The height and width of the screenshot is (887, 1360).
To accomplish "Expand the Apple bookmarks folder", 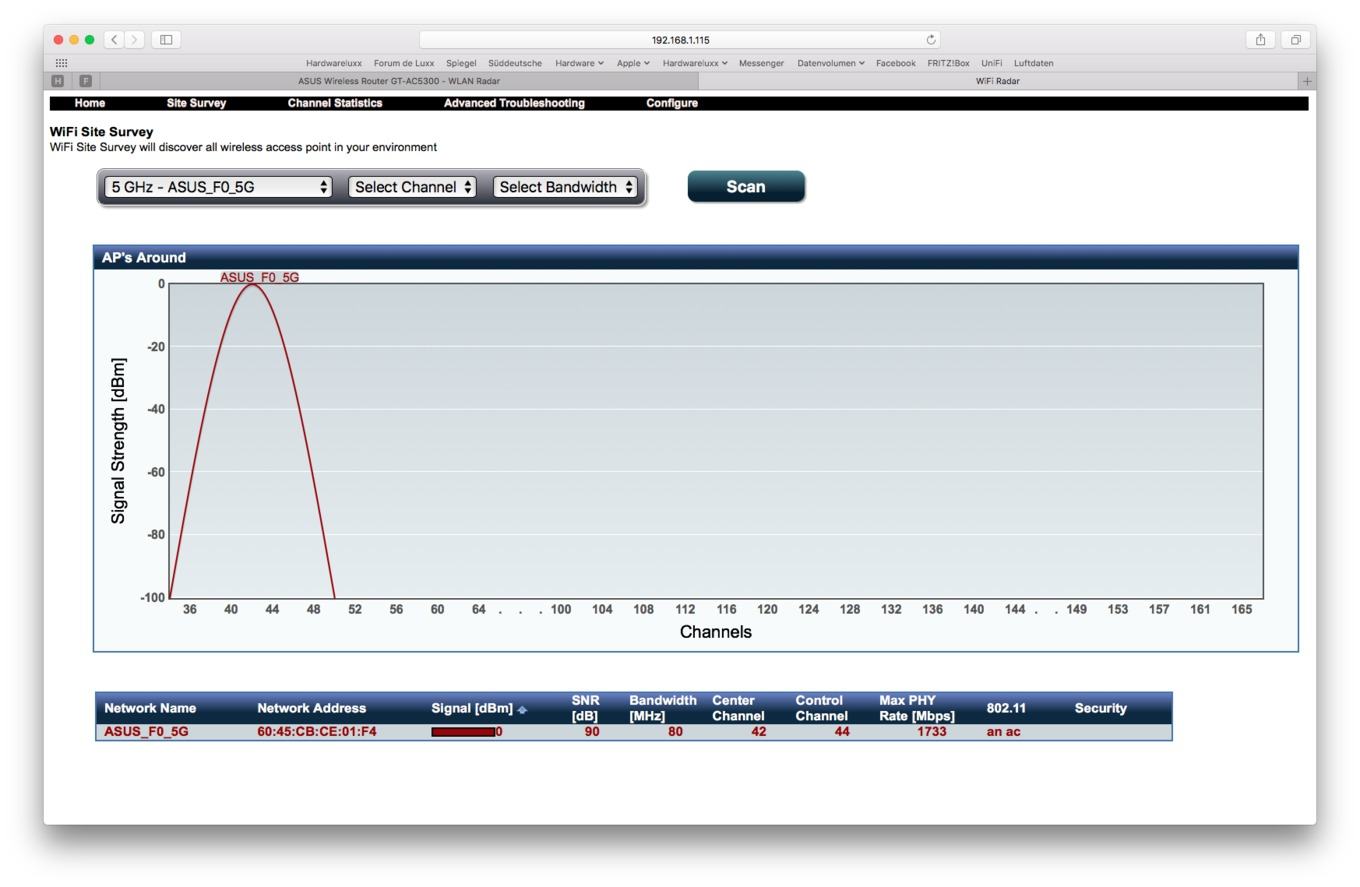I will pos(633,63).
